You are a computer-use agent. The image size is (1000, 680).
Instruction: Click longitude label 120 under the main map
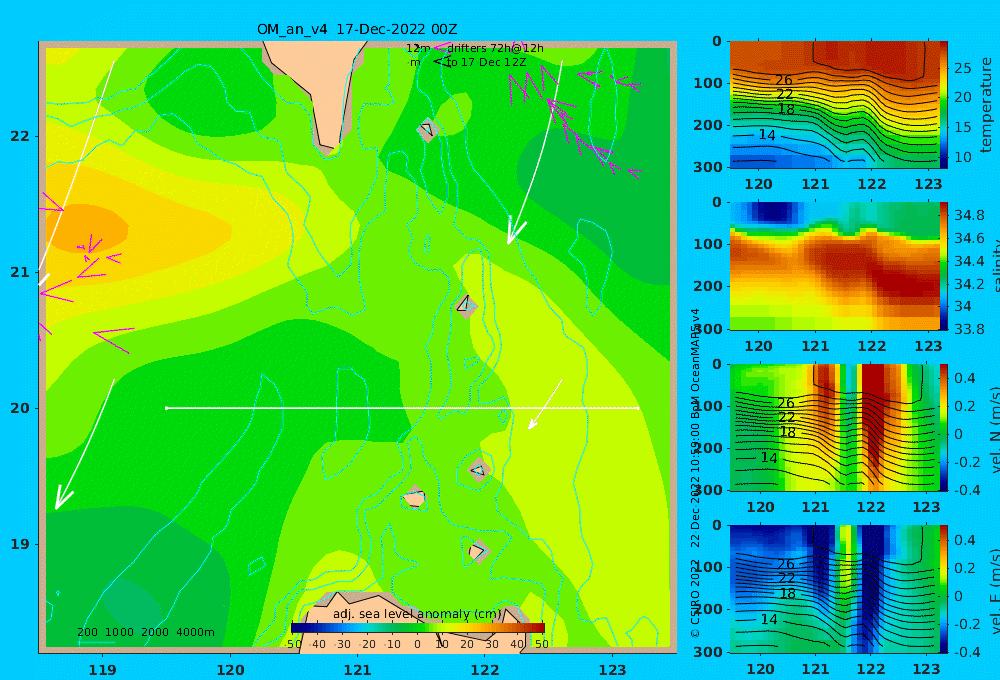coord(230,670)
